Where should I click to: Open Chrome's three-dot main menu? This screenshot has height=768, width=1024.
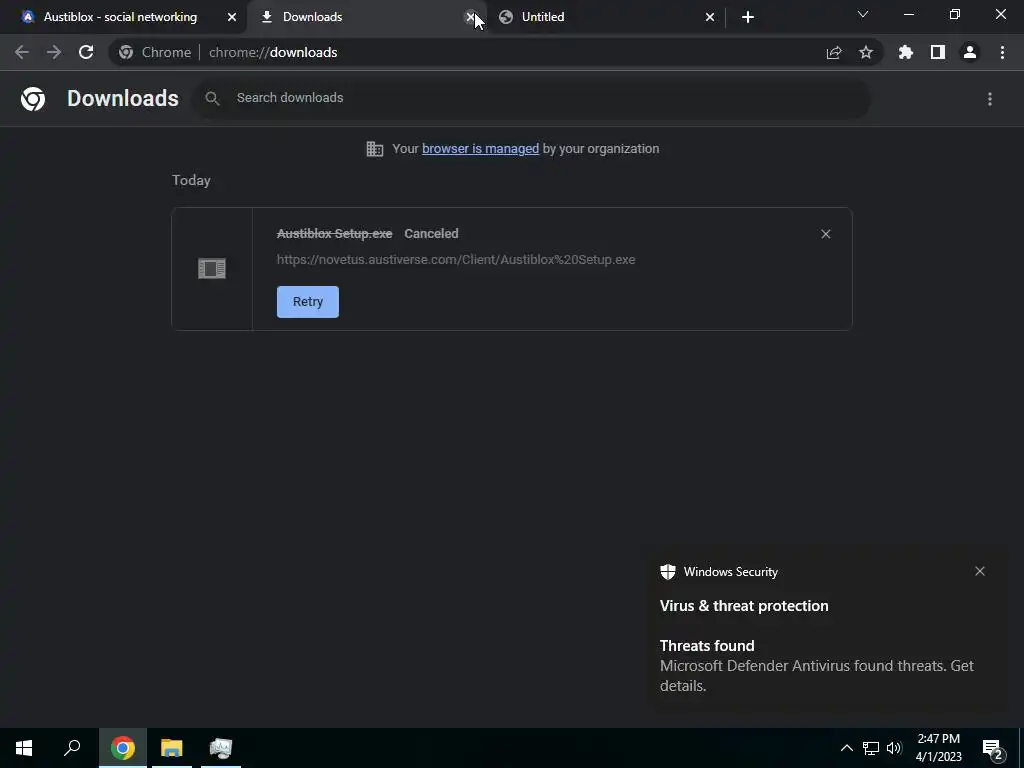point(1002,52)
